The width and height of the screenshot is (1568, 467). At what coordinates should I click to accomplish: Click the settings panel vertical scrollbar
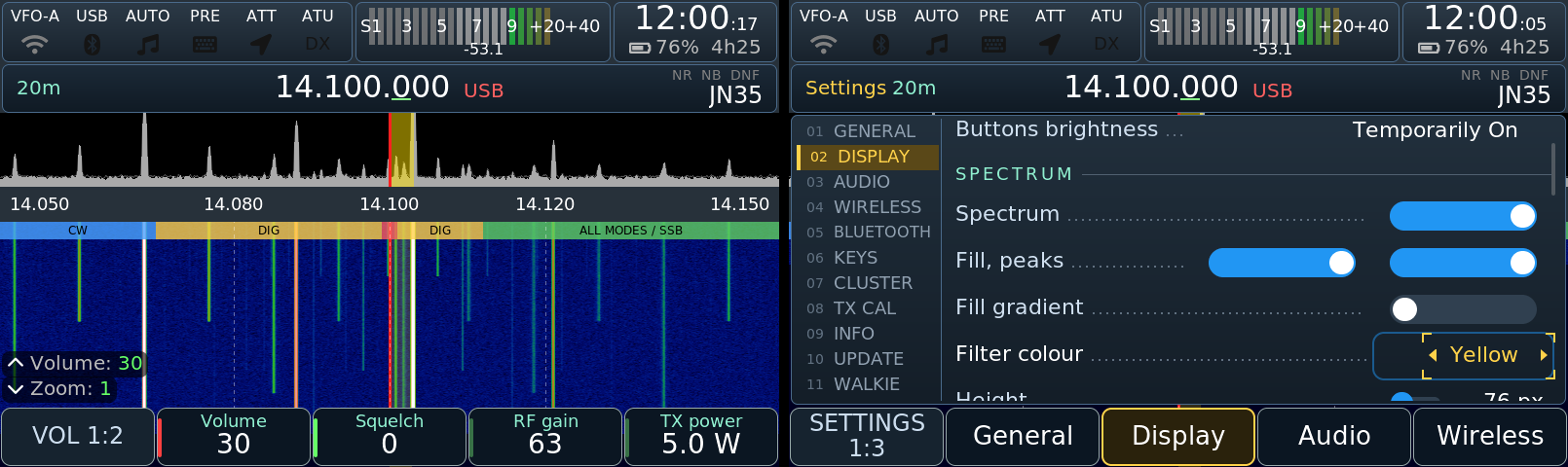pyautogui.click(x=1552, y=169)
